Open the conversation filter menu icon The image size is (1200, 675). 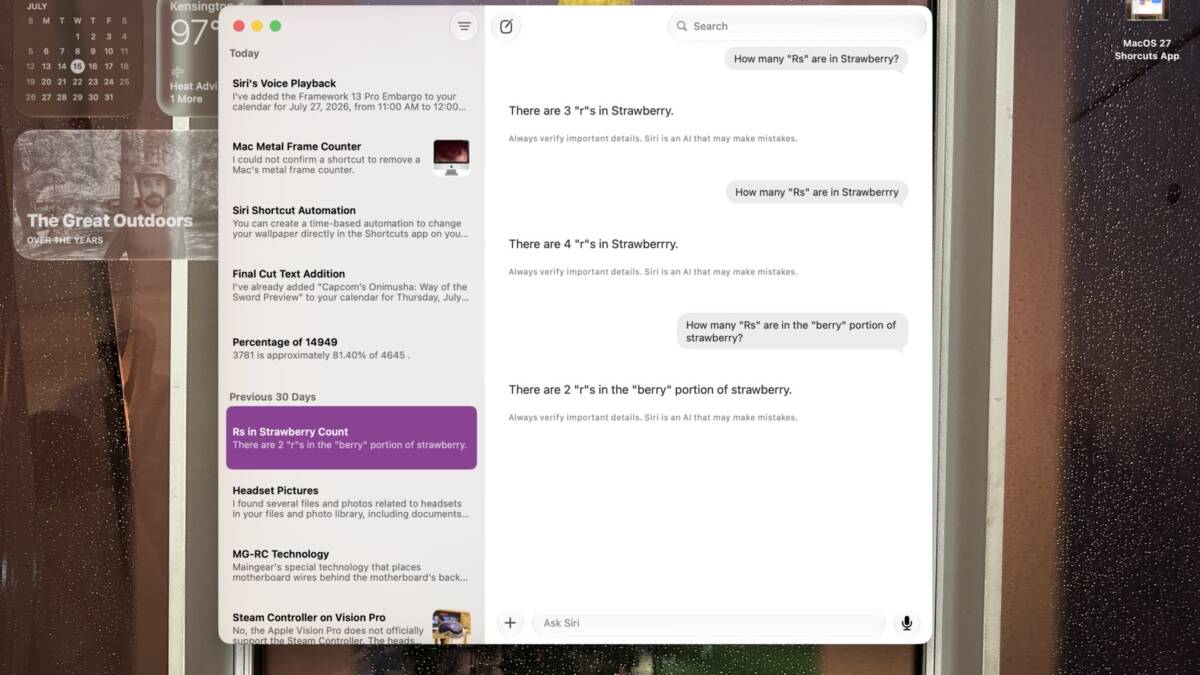pyautogui.click(x=463, y=27)
